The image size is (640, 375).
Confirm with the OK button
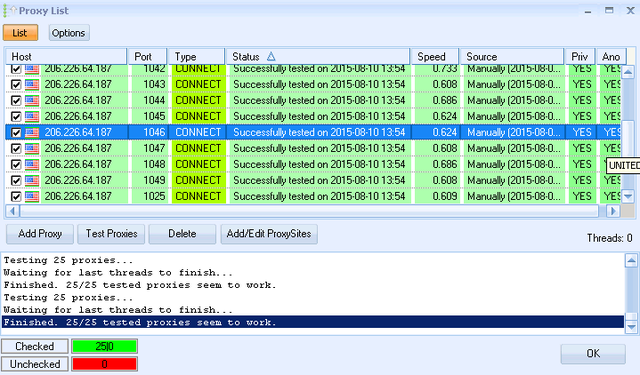click(x=593, y=353)
